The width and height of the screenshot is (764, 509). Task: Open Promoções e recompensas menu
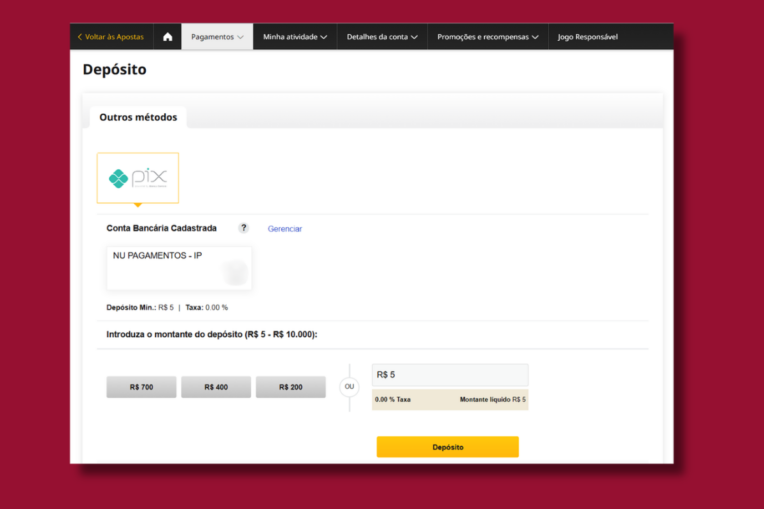[x=488, y=37]
